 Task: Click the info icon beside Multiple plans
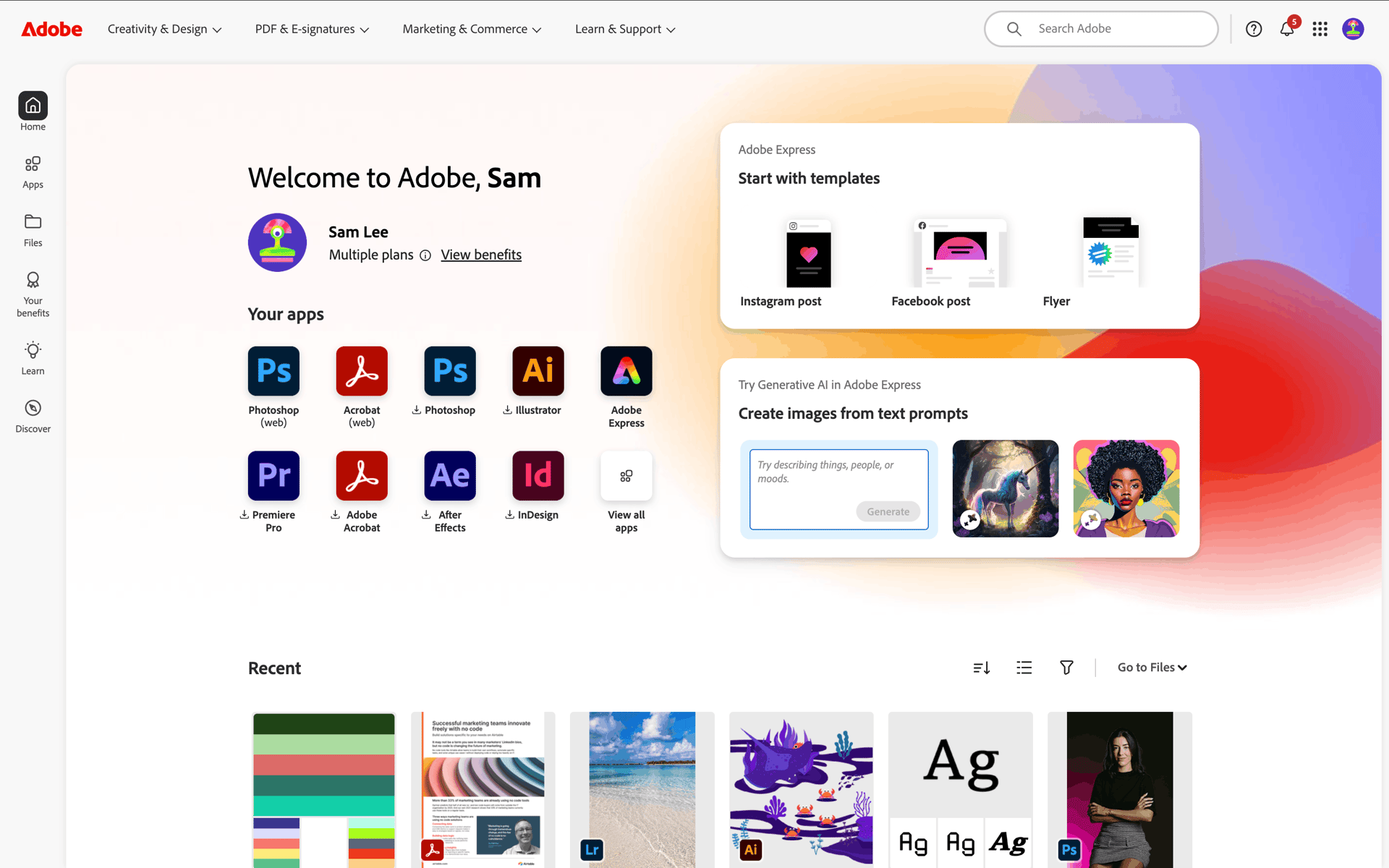coord(425,255)
